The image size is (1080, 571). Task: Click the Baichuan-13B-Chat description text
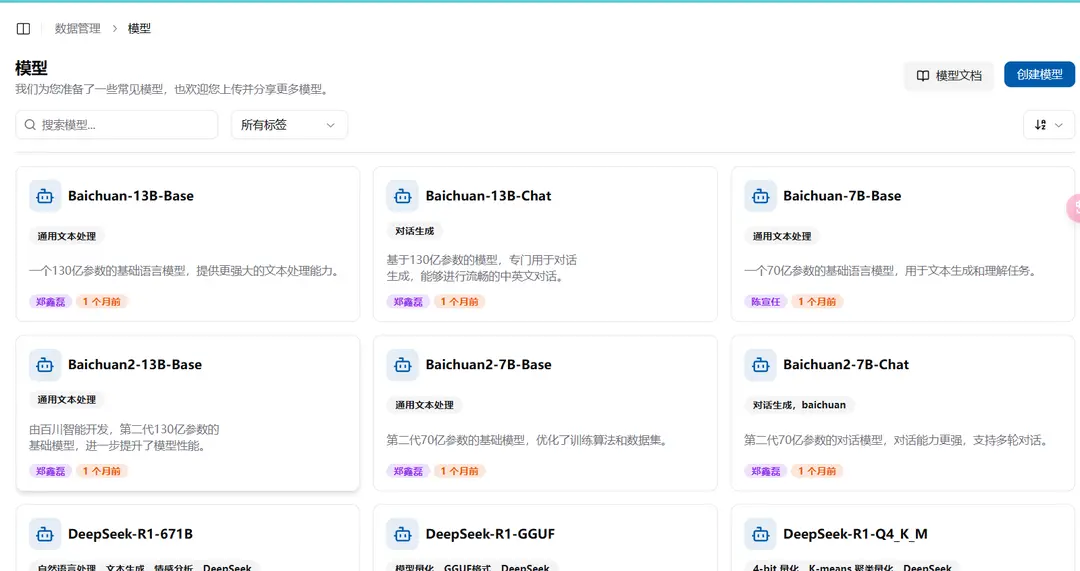(481, 268)
